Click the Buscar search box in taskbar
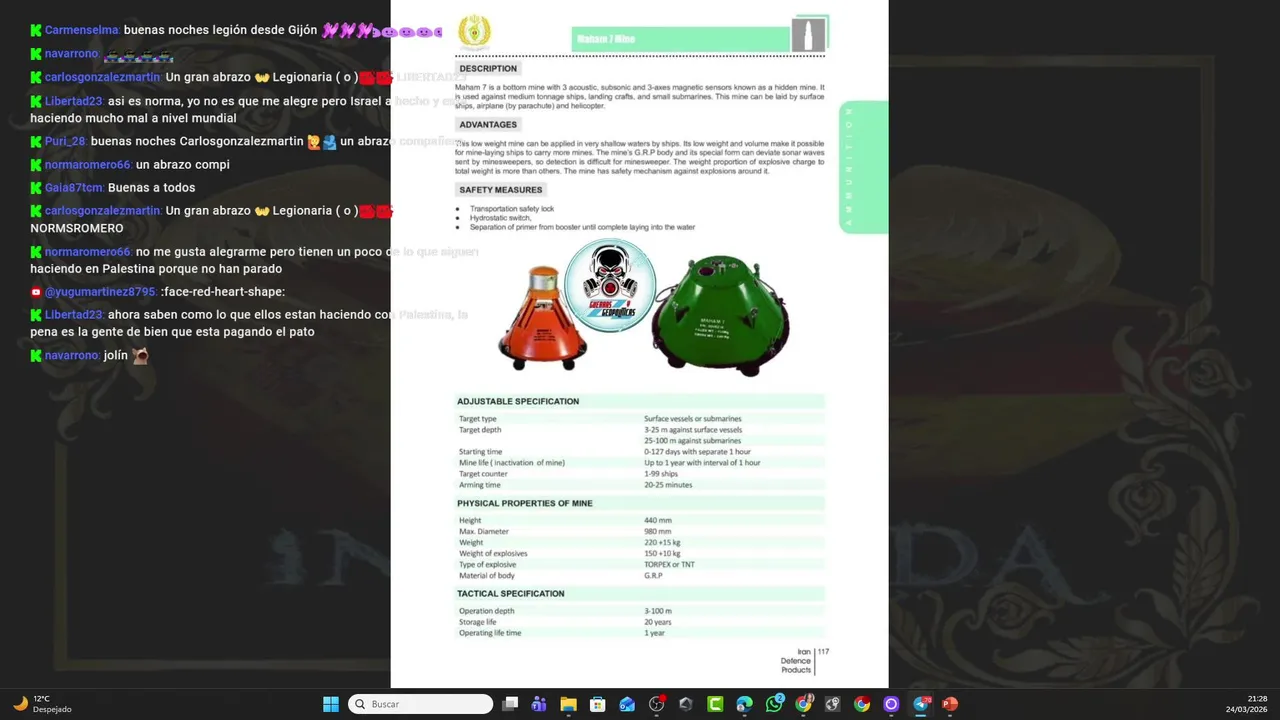The height and width of the screenshot is (720, 1280). point(420,704)
